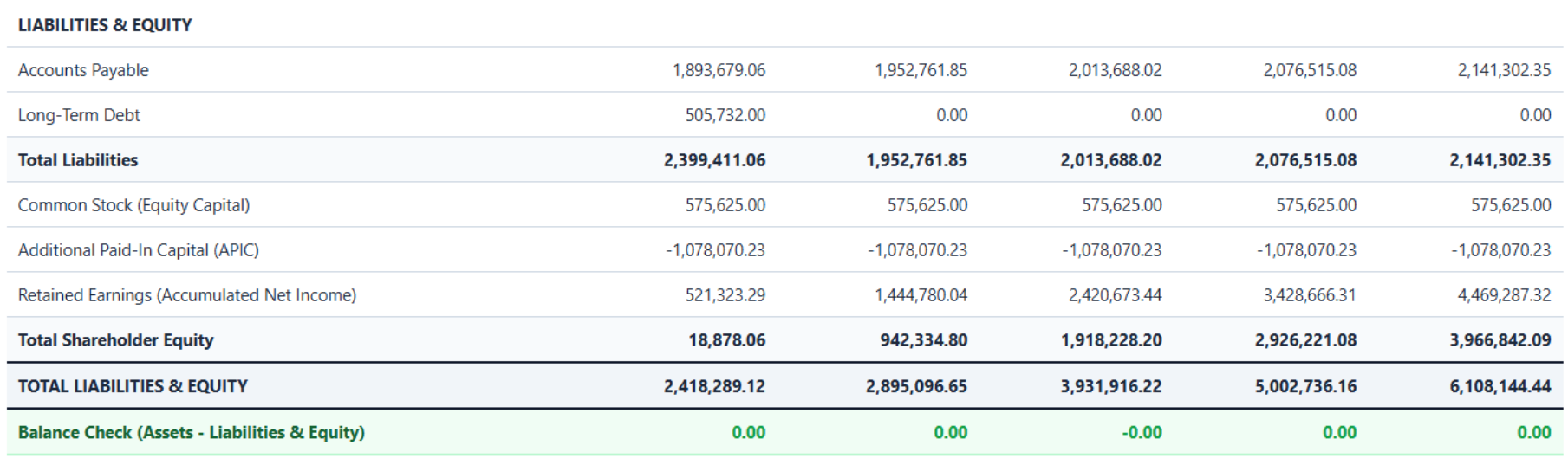Click the TOTAL LIABILITIES & EQUITY label
This screenshot has height=465, width=1568.
133,386
